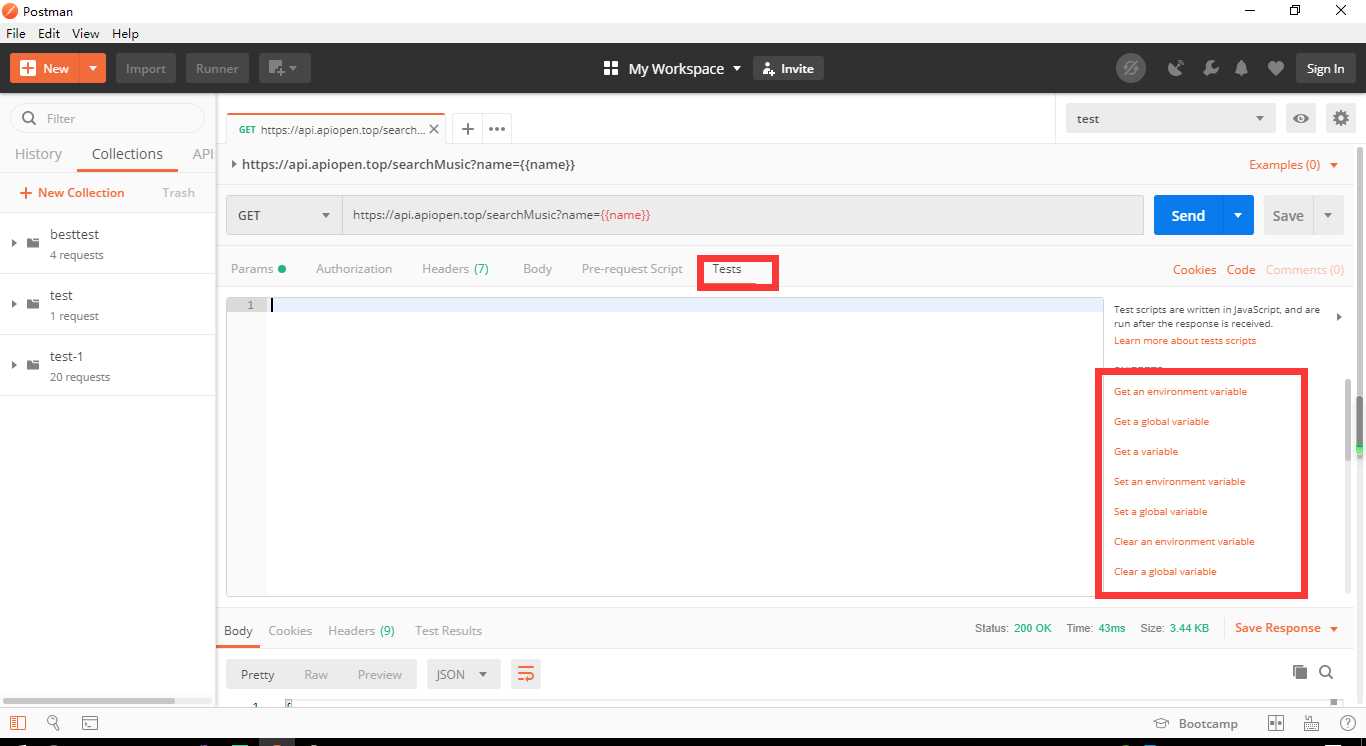Open the GET method dropdown
Viewport: 1366px width, 746px height.
284,215
